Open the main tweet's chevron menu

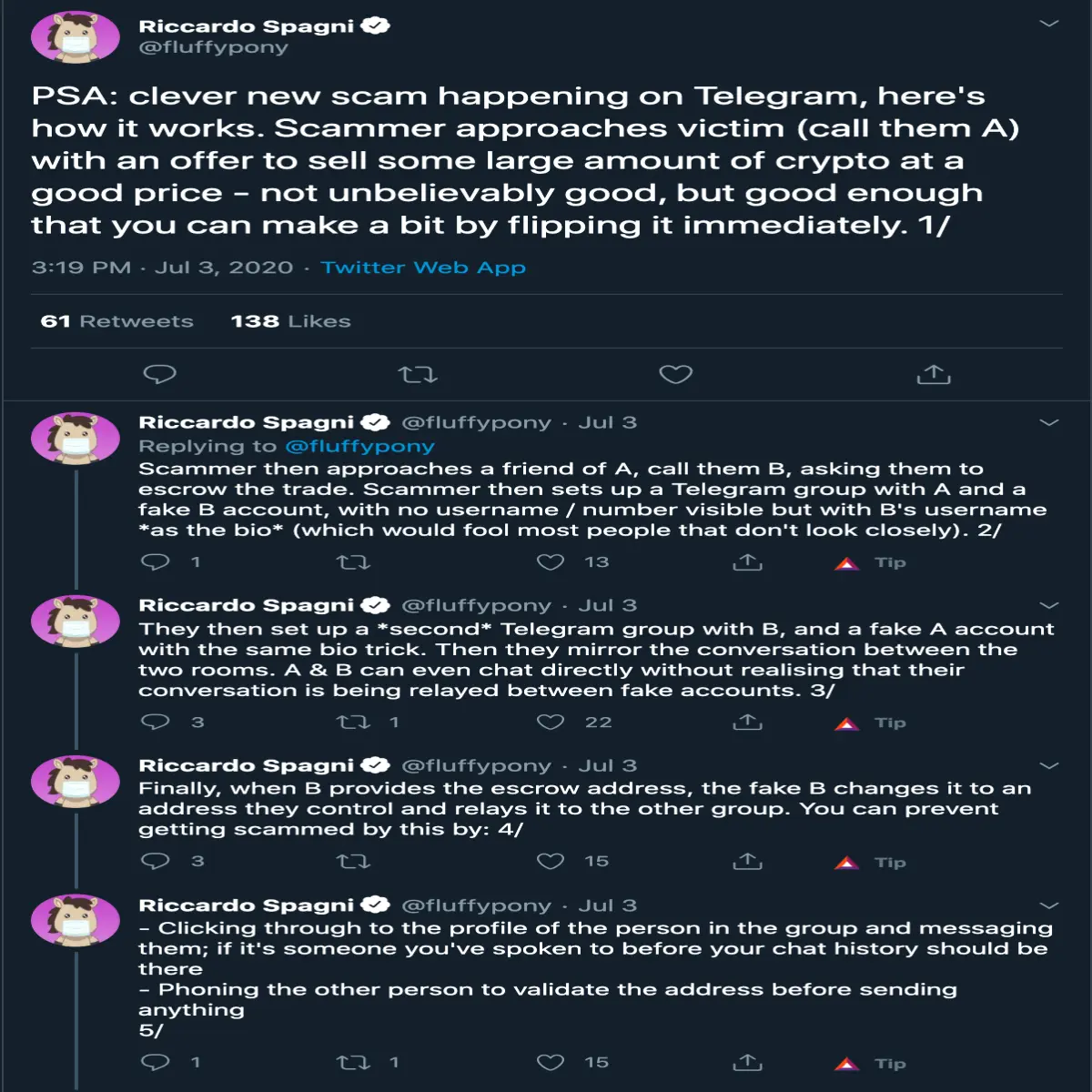[x=1049, y=24]
